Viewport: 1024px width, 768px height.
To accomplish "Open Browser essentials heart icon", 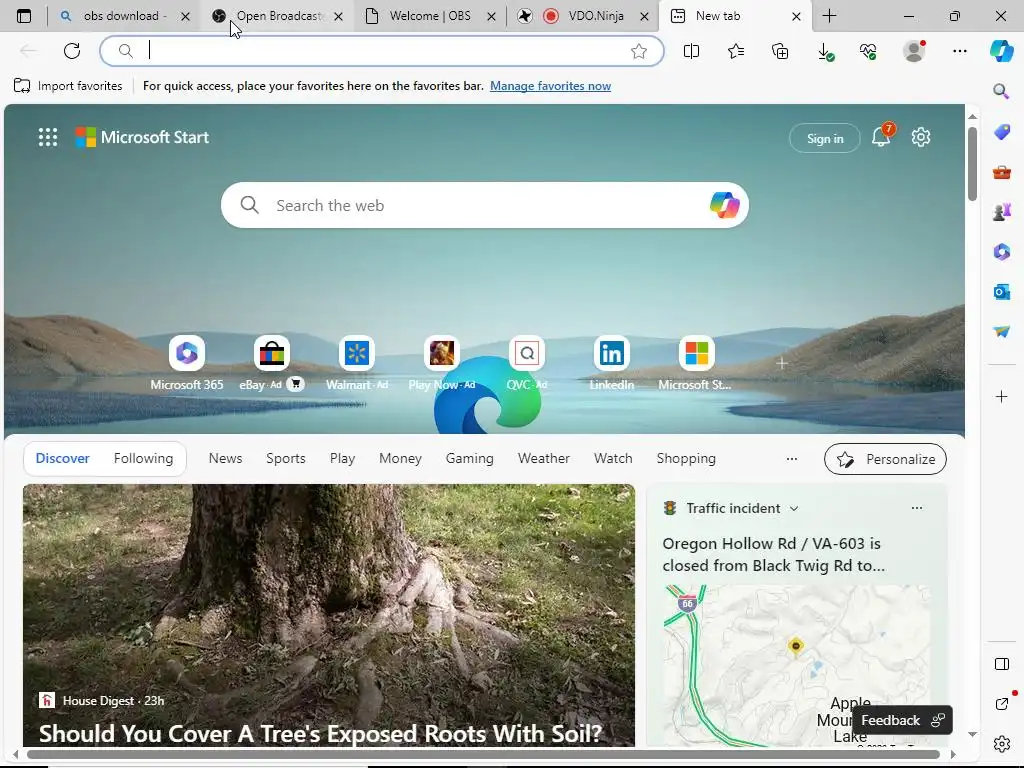I will tap(869, 51).
